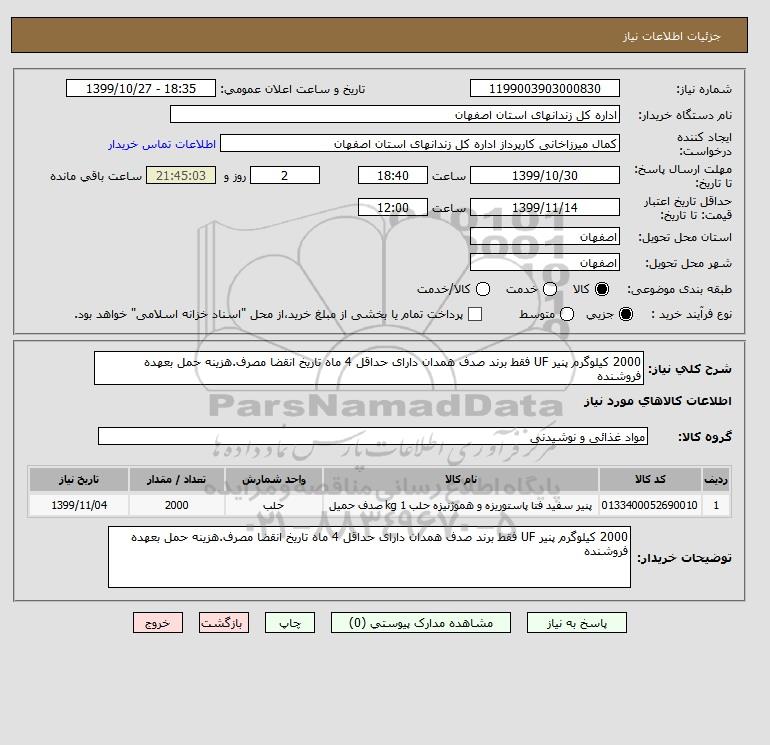The image size is (770, 745).
Task: Click the توضیحات خریدار text area
Action: click(369, 557)
